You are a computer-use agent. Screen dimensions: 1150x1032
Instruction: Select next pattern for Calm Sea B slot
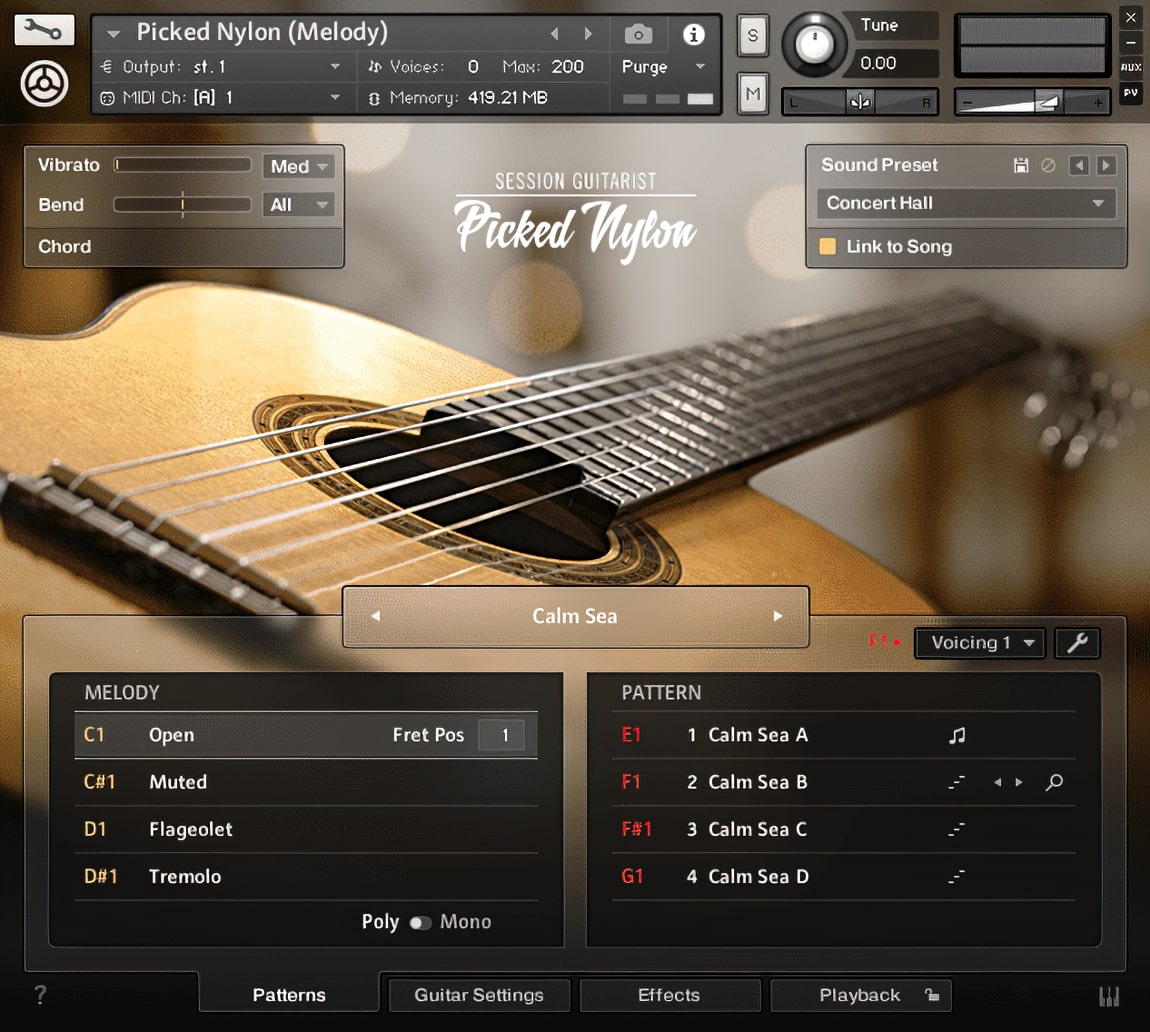(x=1019, y=783)
